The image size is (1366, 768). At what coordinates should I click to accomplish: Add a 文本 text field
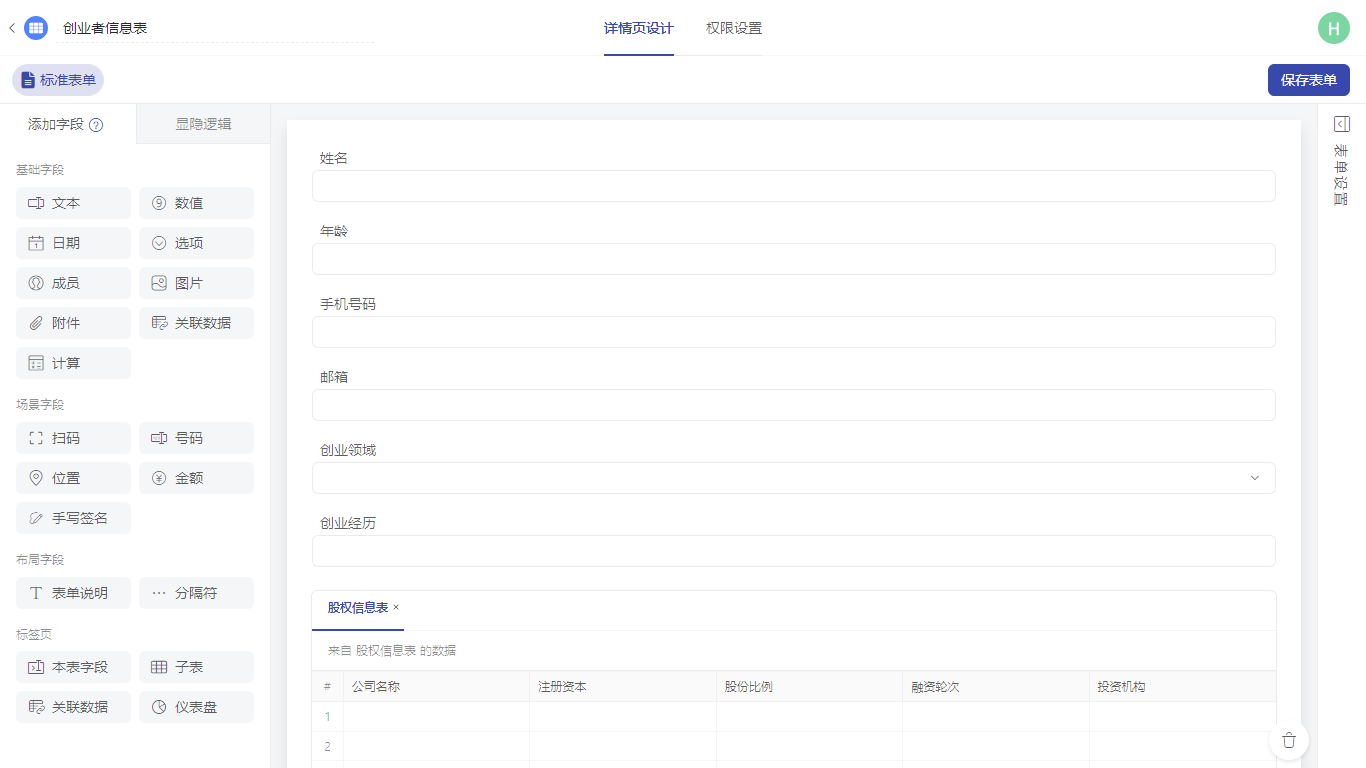tap(73, 203)
